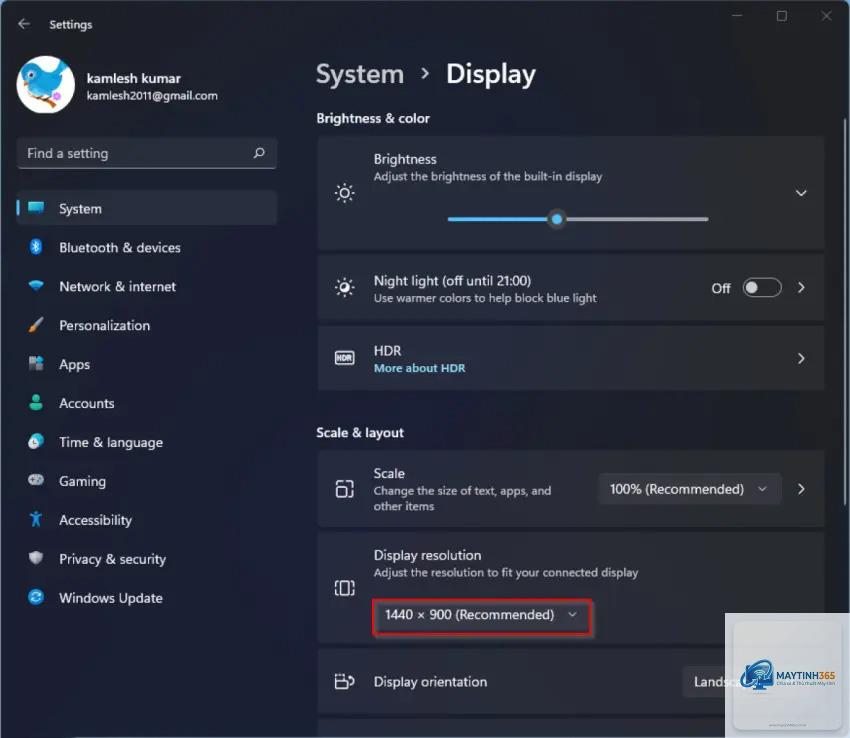Click the Display resolution icon
This screenshot has height=738, width=850.
(x=345, y=588)
